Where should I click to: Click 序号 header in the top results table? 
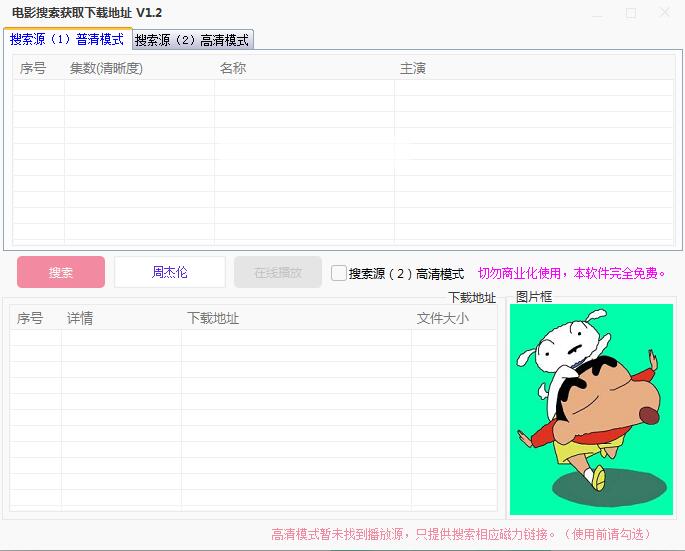point(33,68)
